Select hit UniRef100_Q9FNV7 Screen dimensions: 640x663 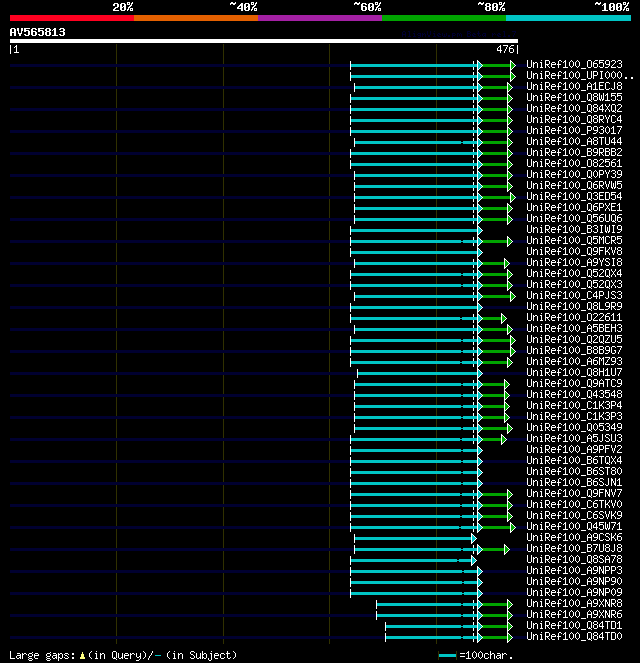tap(574, 493)
